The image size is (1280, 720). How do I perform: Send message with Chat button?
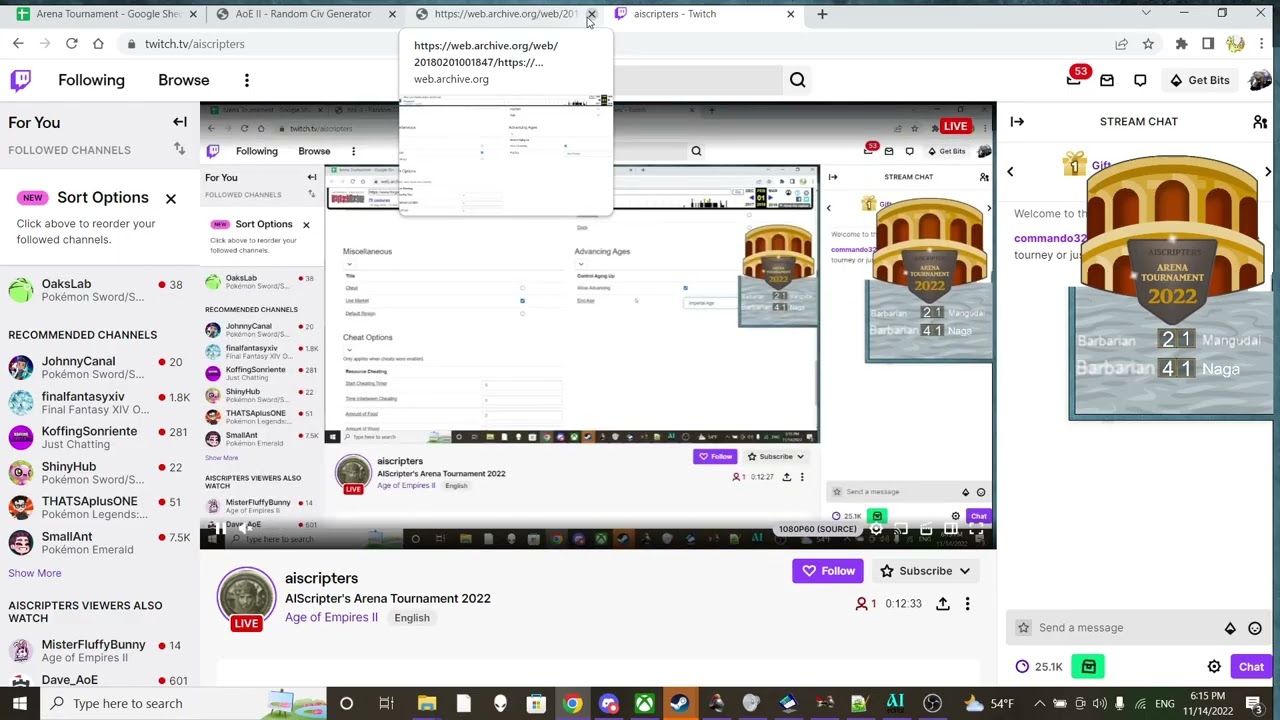pyautogui.click(x=1251, y=667)
